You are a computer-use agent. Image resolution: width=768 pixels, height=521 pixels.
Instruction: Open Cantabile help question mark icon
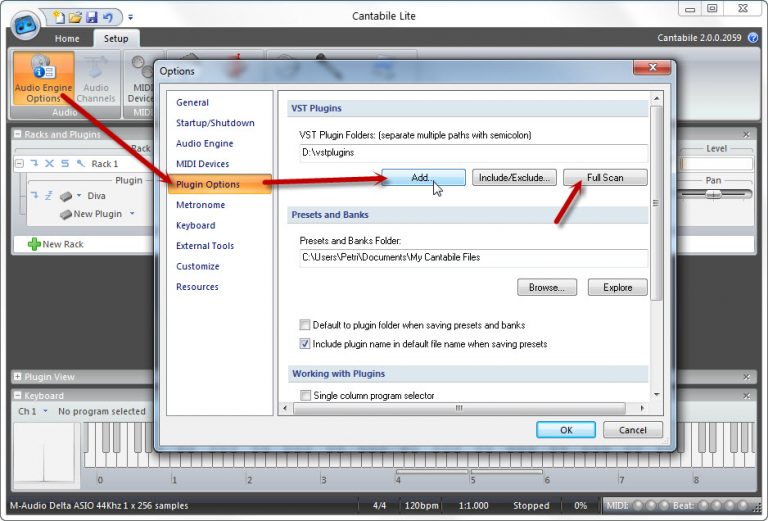point(753,38)
